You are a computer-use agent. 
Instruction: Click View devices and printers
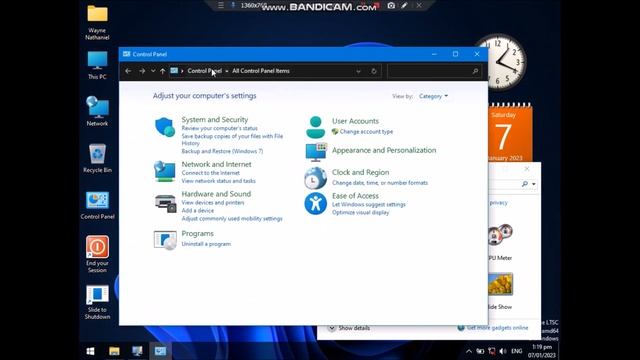coord(213,203)
